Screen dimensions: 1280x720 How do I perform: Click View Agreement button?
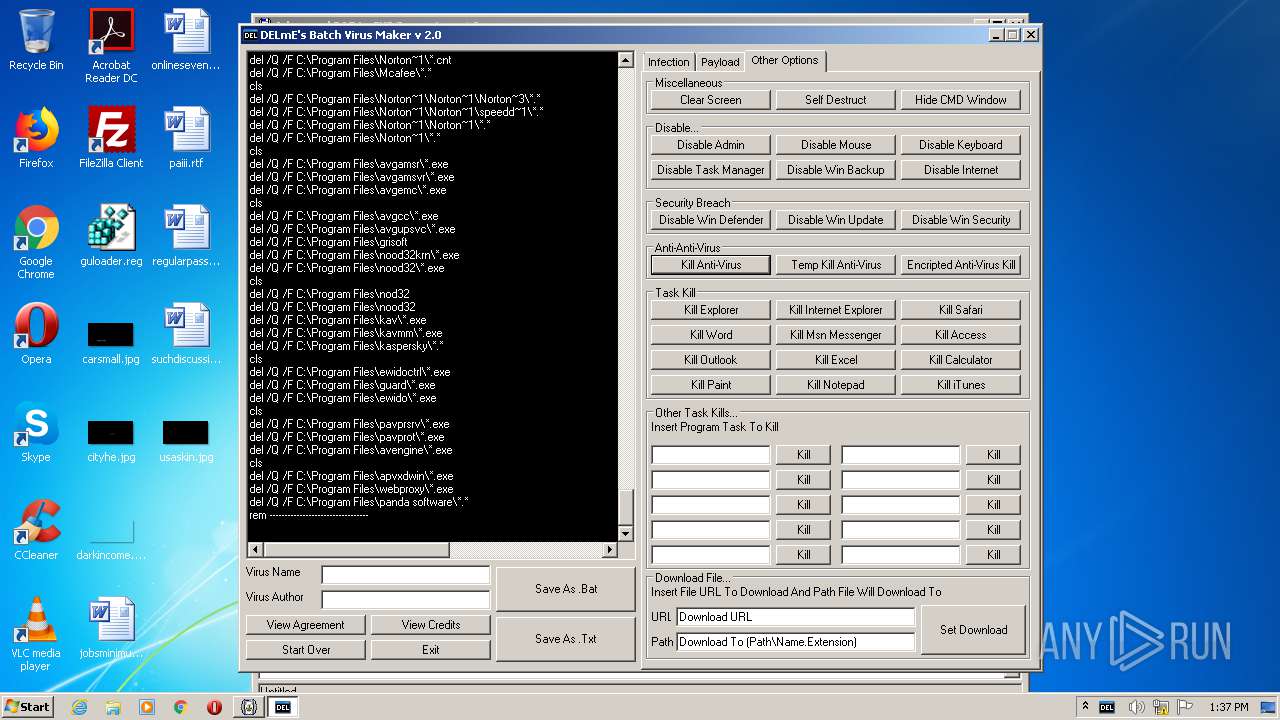pos(306,625)
